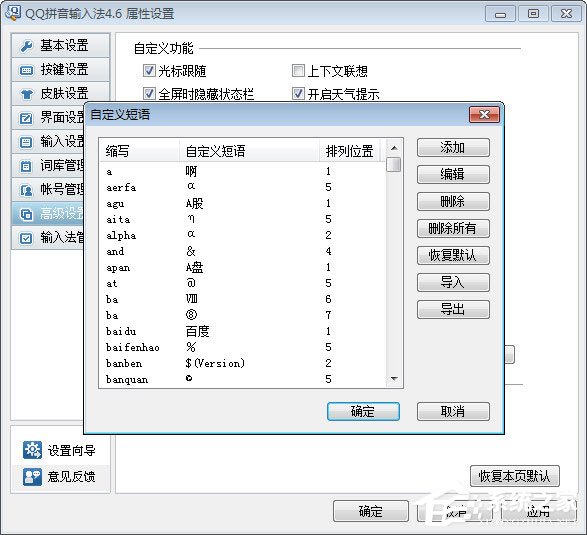
Task: Select the 'at' phrase row
Action: pos(243,283)
